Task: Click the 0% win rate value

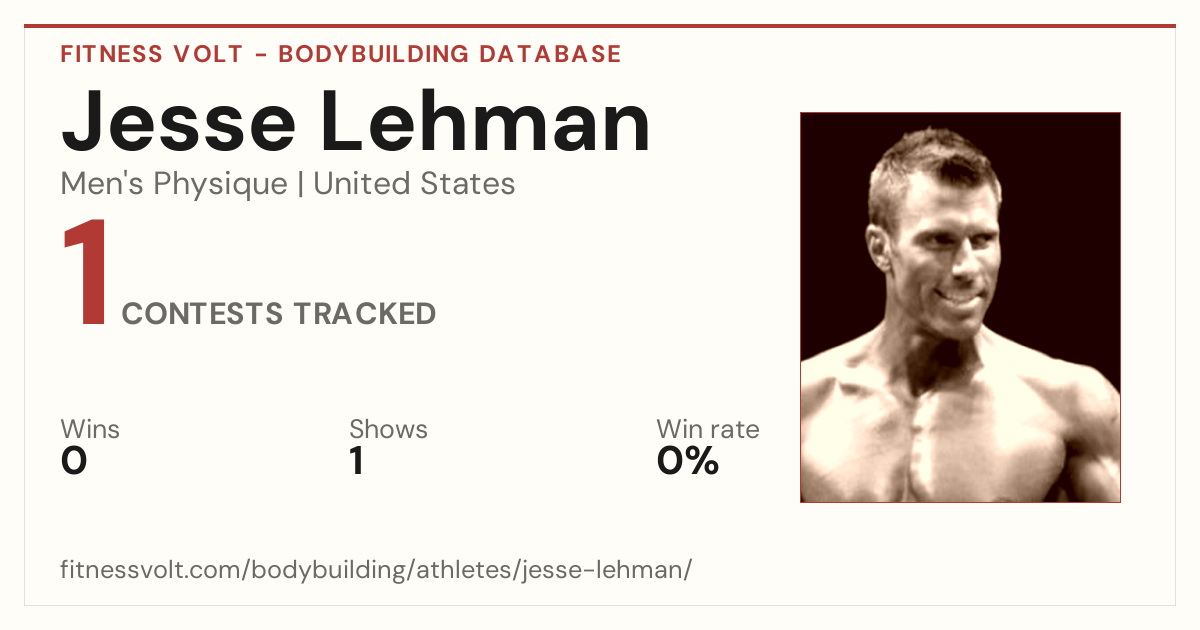Action: pos(688,461)
